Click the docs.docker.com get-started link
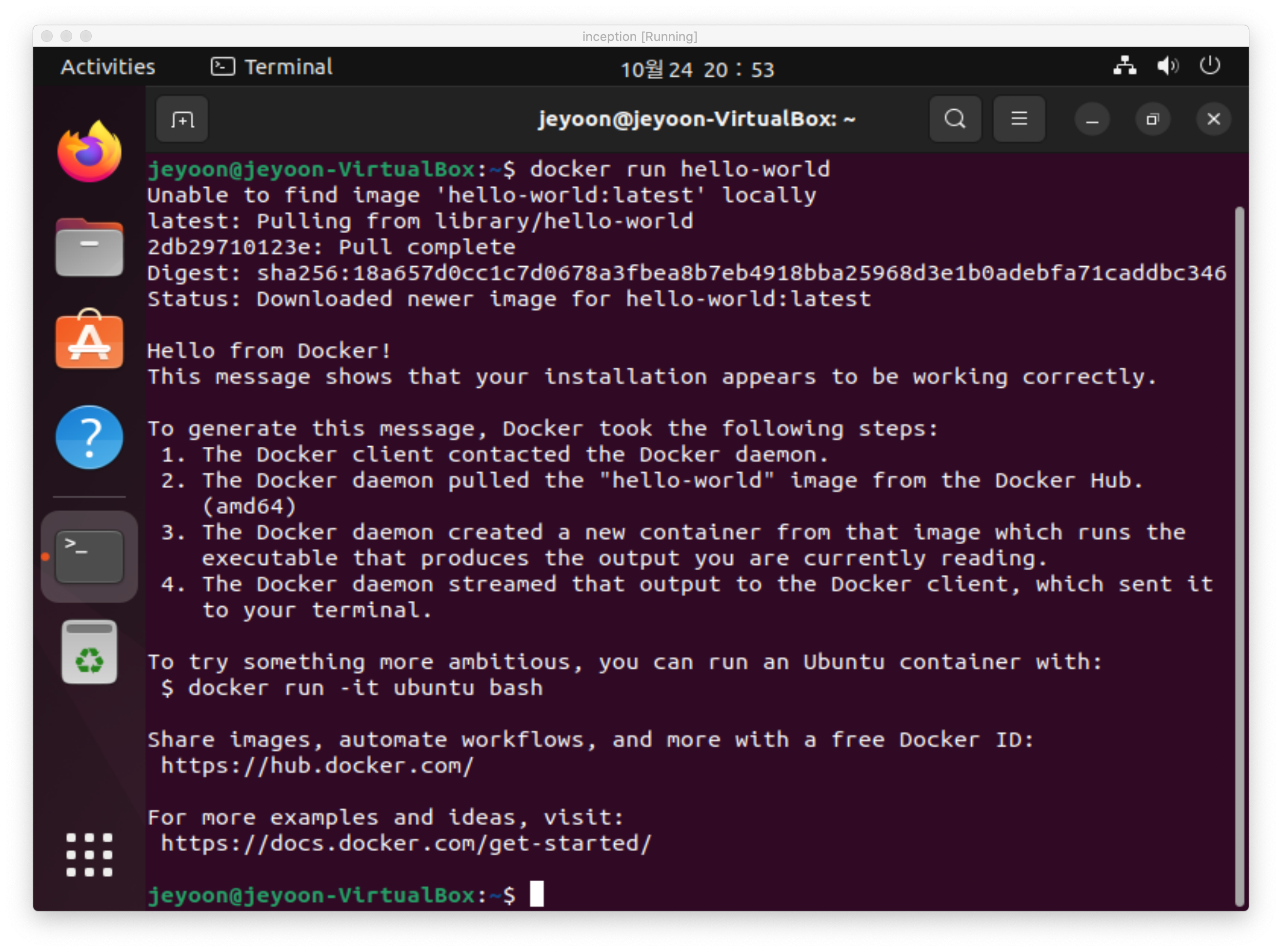The image size is (1282, 952). point(406,843)
